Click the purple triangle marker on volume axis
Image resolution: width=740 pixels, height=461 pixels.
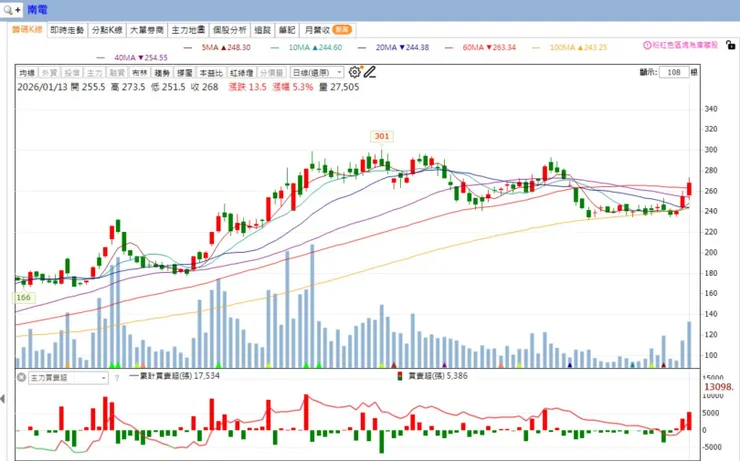pos(444,365)
